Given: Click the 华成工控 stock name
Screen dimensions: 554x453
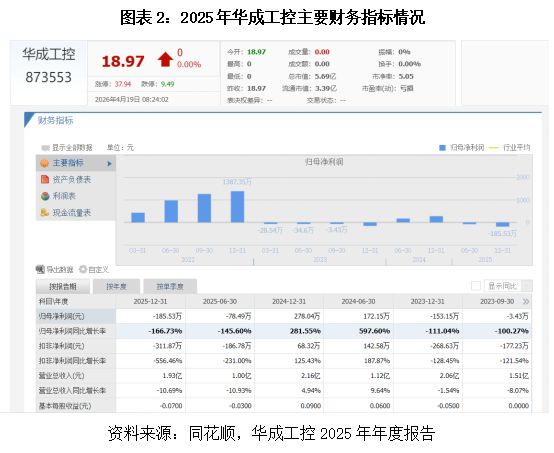Looking at the screenshot, I should [x=49, y=54].
